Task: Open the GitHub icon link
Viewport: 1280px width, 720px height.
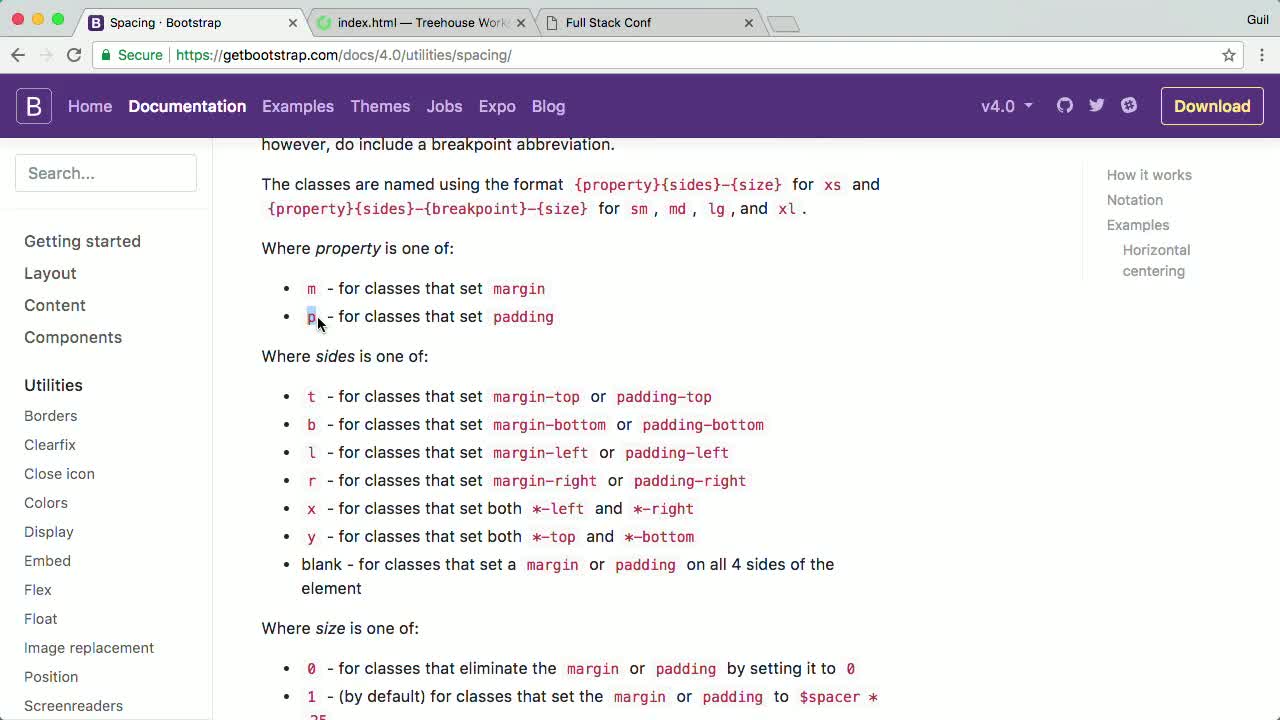Action: [1065, 105]
